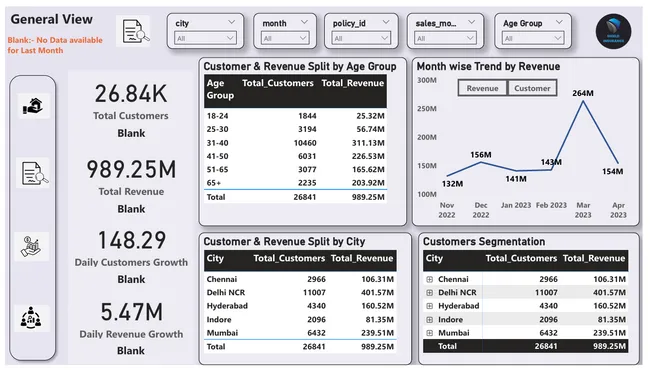
Task: Expand the Chennai row in Customers Segmentation
Action: [429, 280]
